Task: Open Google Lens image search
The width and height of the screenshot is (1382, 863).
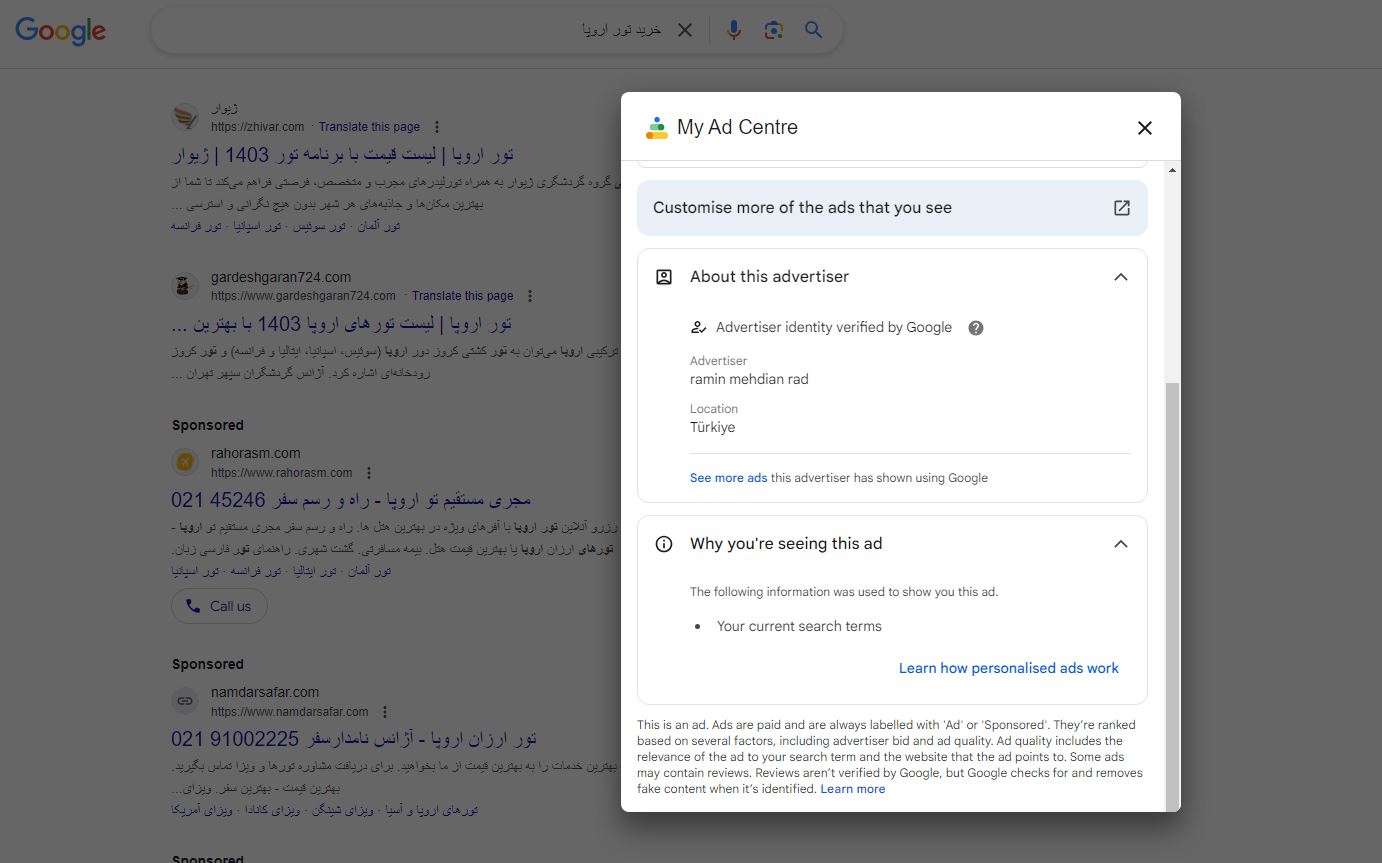Action: click(x=773, y=30)
